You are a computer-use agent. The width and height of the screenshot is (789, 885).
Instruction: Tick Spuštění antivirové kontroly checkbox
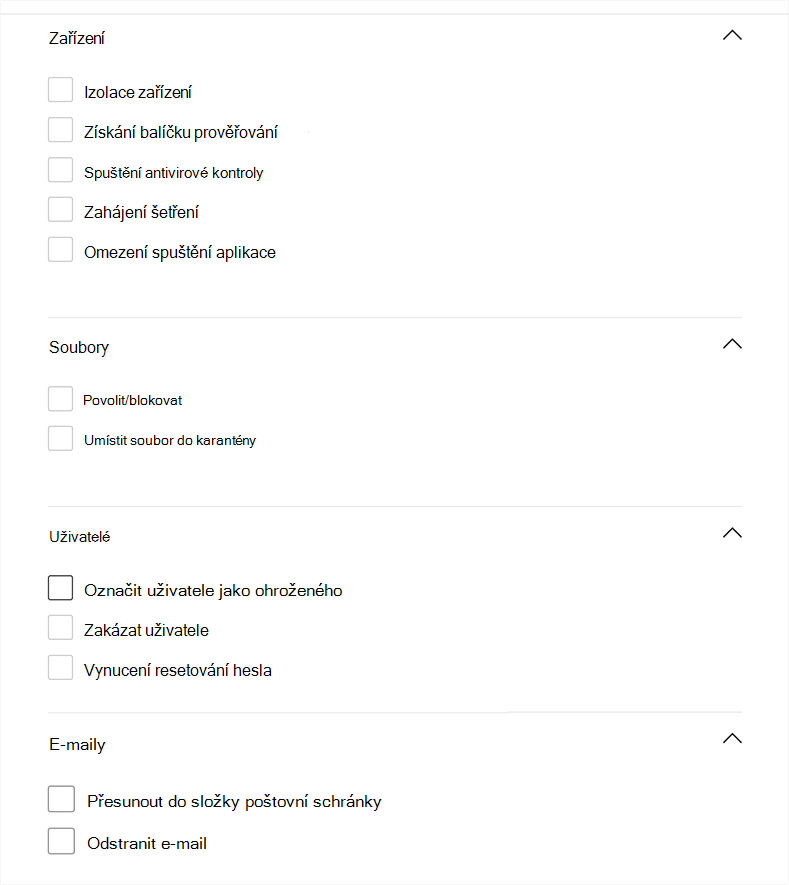click(61, 170)
